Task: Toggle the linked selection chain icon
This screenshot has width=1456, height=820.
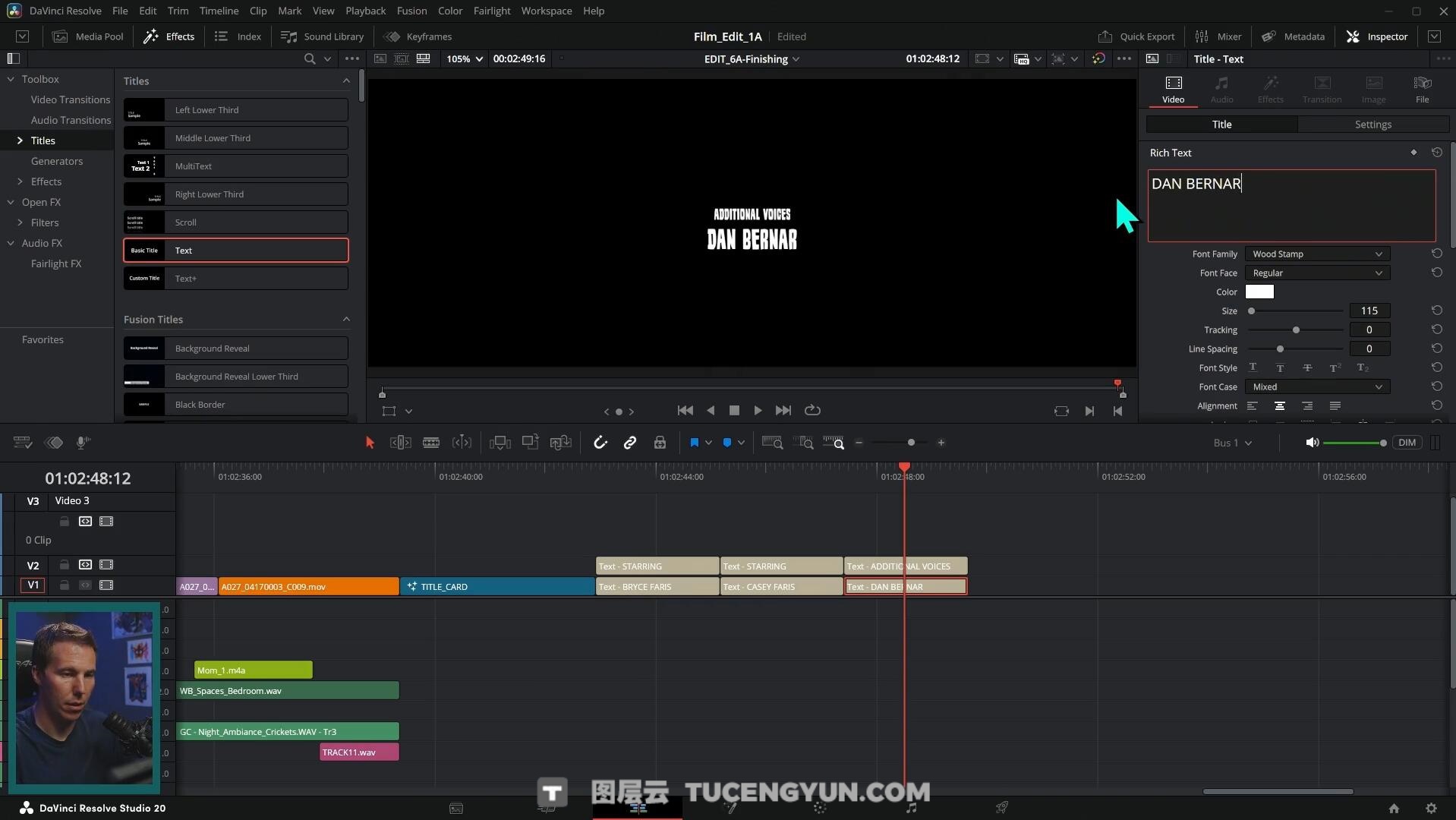Action: pos(629,443)
